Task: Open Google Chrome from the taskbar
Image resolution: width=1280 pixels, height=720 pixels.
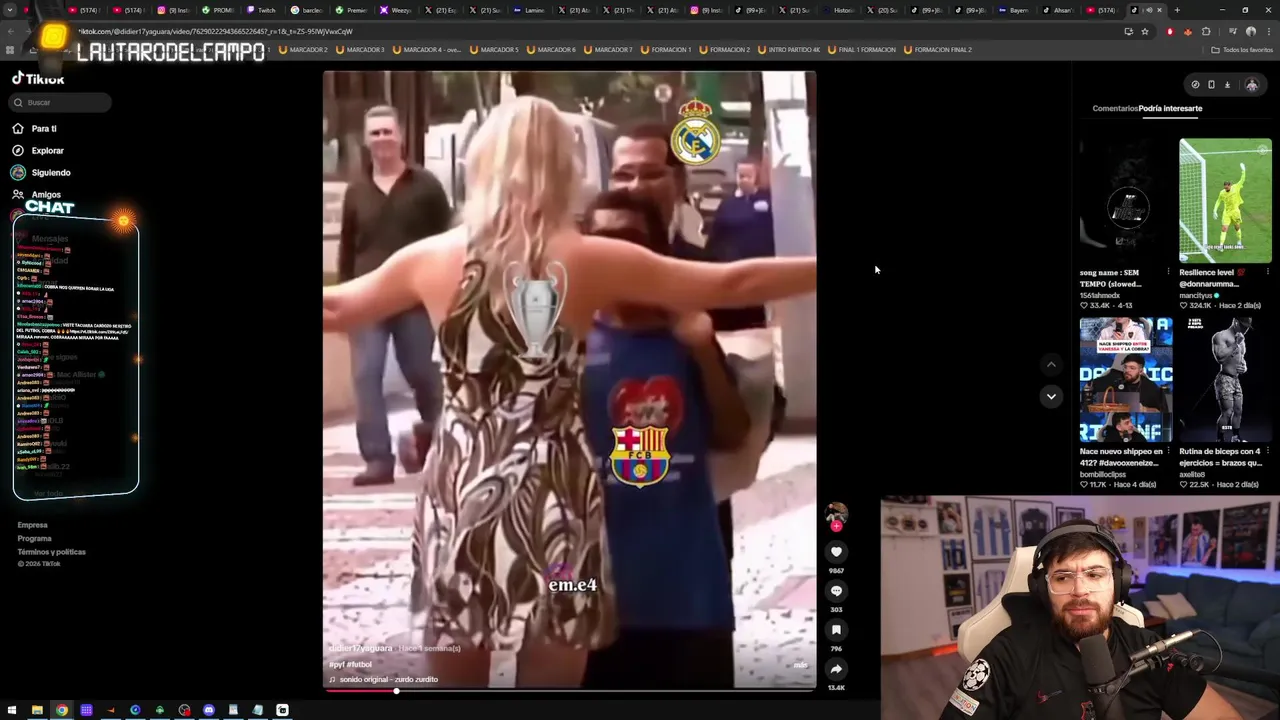Action: click(x=62, y=710)
